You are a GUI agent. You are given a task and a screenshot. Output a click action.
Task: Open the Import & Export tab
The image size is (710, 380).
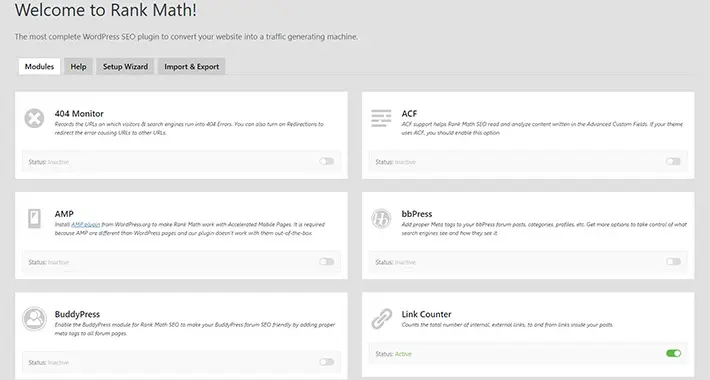coord(192,67)
